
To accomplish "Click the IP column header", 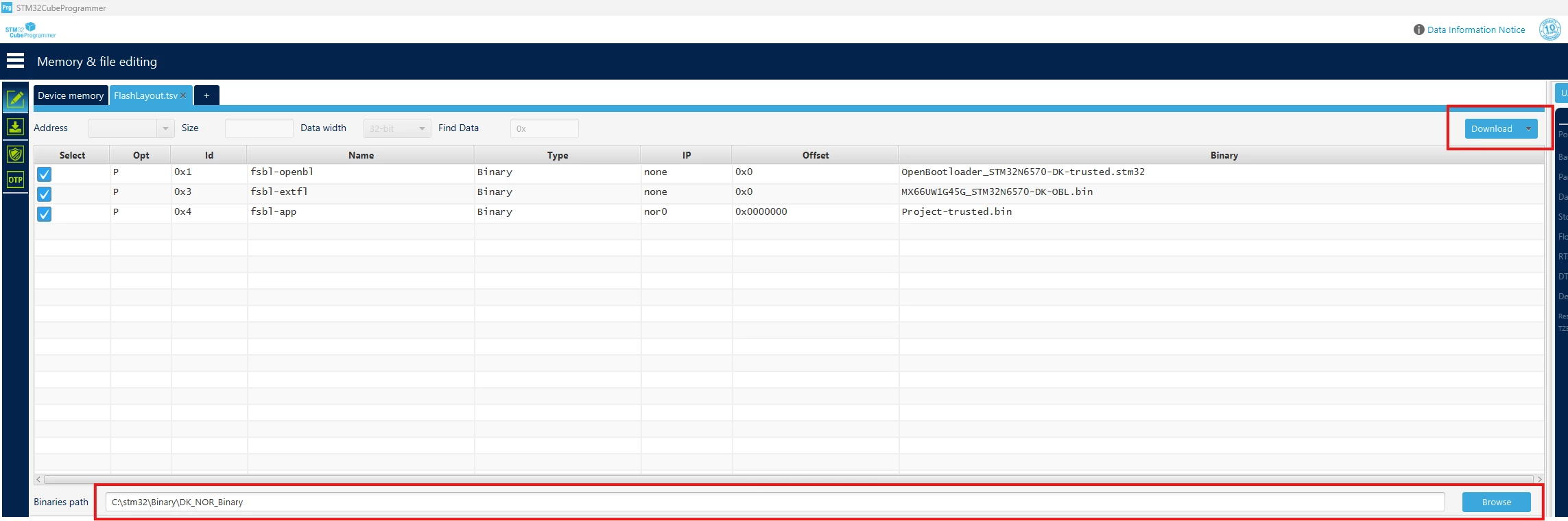I will coord(687,155).
